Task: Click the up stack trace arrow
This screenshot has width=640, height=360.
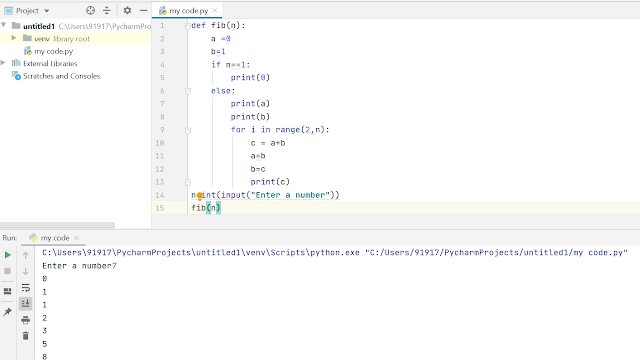Action: tap(25, 256)
